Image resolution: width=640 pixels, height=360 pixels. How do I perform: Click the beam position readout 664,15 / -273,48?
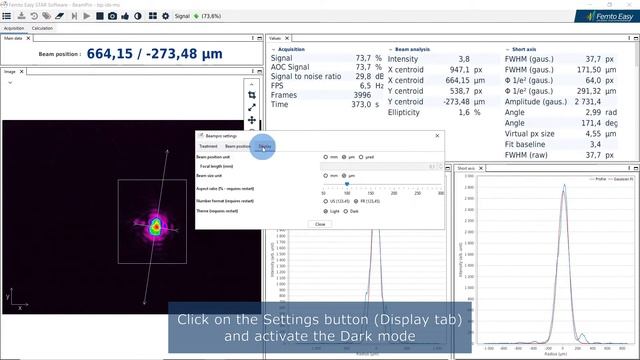tap(154, 54)
